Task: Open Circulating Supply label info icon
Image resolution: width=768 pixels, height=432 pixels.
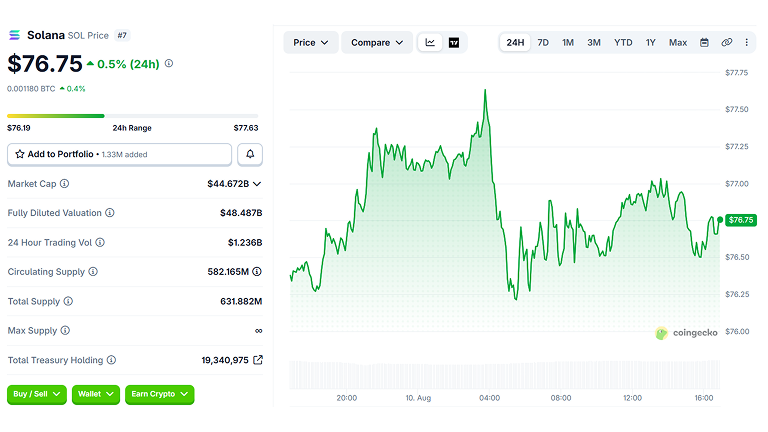Action: click(x=93, y=272)
